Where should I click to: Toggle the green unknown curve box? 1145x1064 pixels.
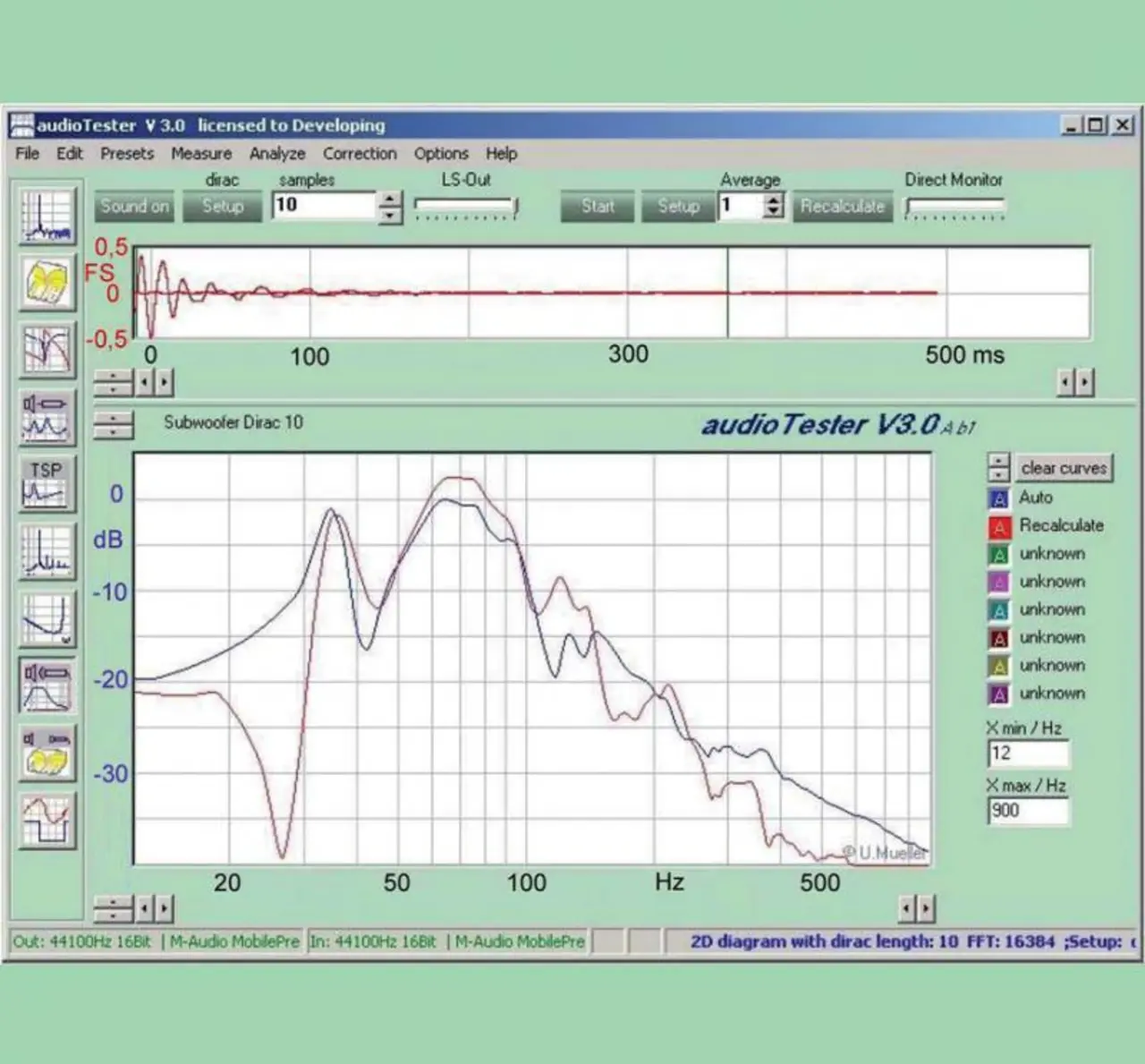[x=999, y=555]
